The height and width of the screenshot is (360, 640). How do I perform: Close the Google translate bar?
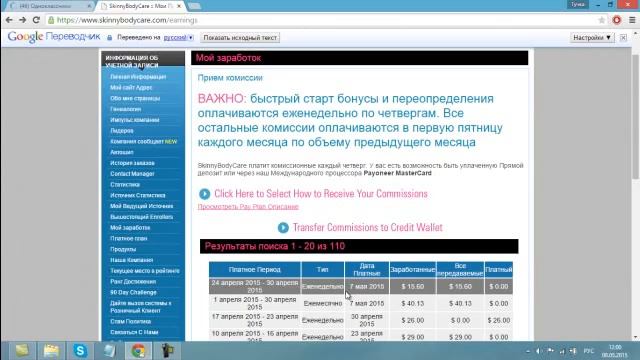[x=623, y=38]
